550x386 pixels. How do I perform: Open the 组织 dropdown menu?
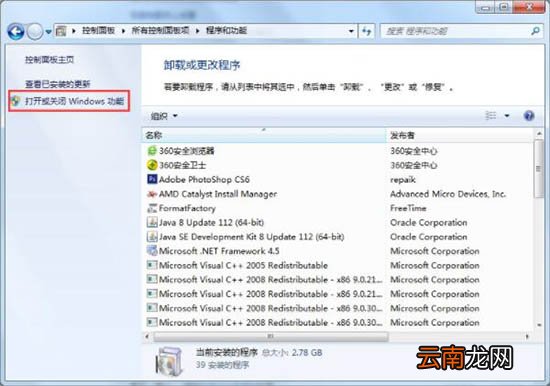164,116
